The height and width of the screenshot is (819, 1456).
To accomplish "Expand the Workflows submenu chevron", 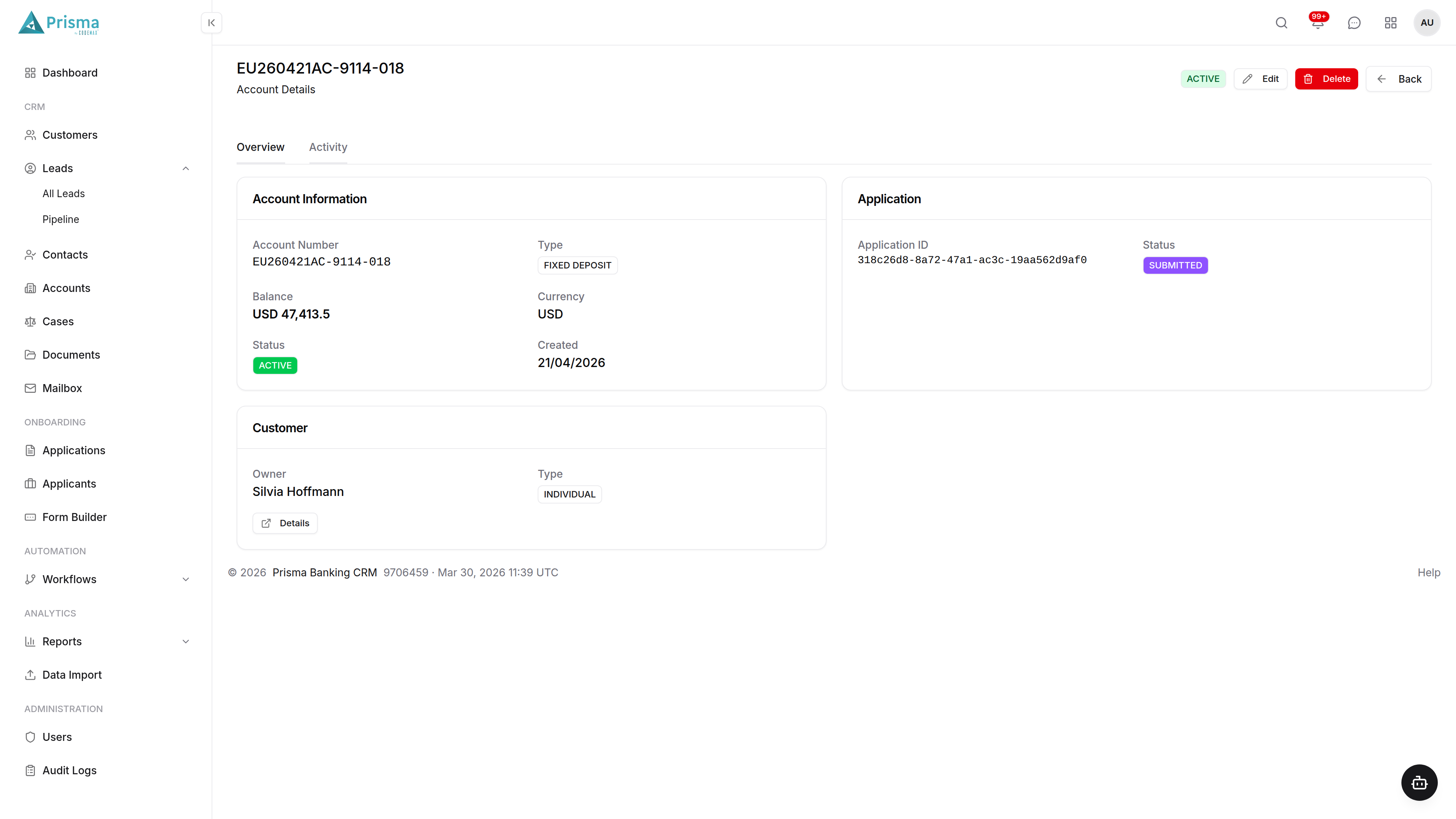I will [x=186, y=579].
